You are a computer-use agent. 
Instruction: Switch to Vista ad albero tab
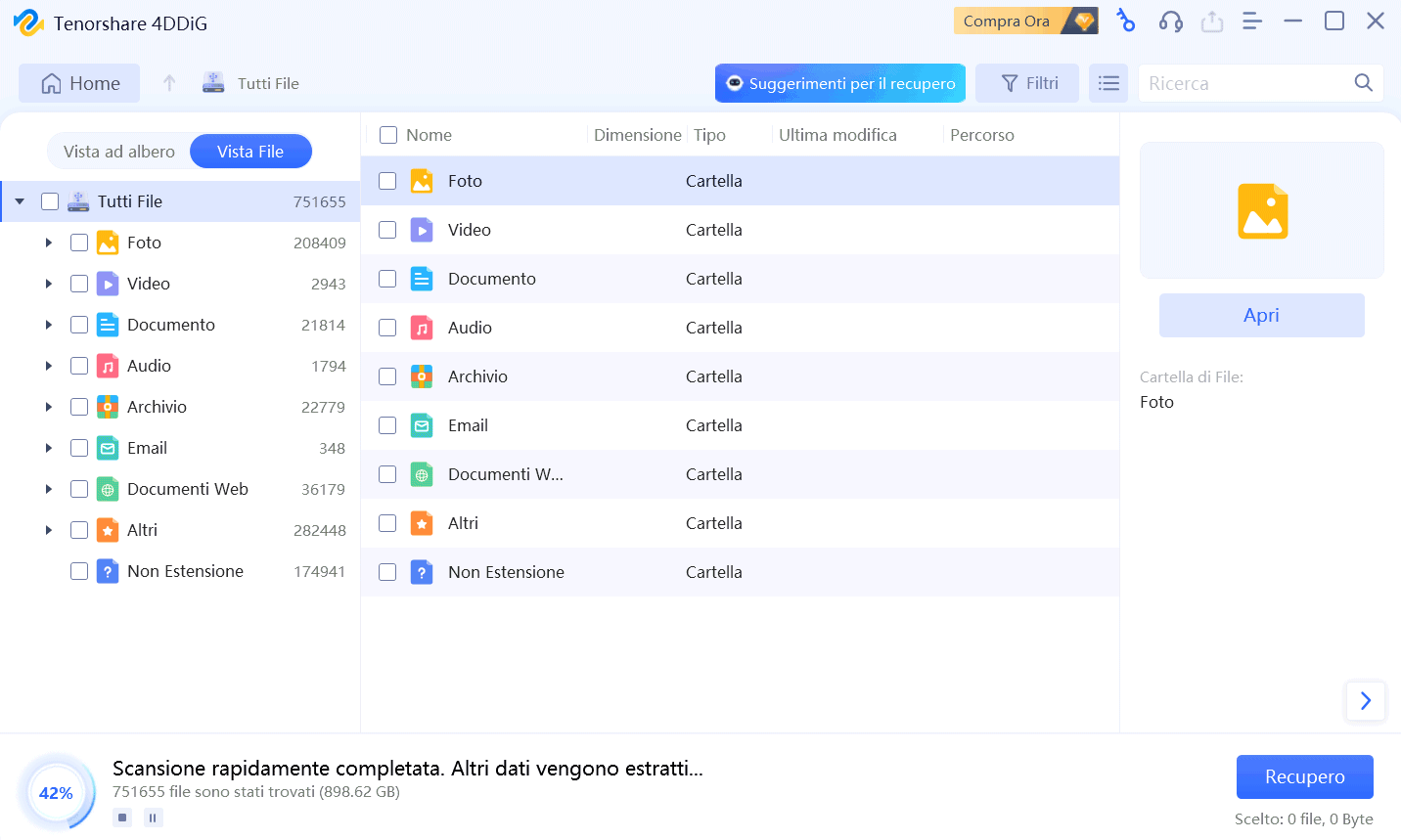point(119,152)
